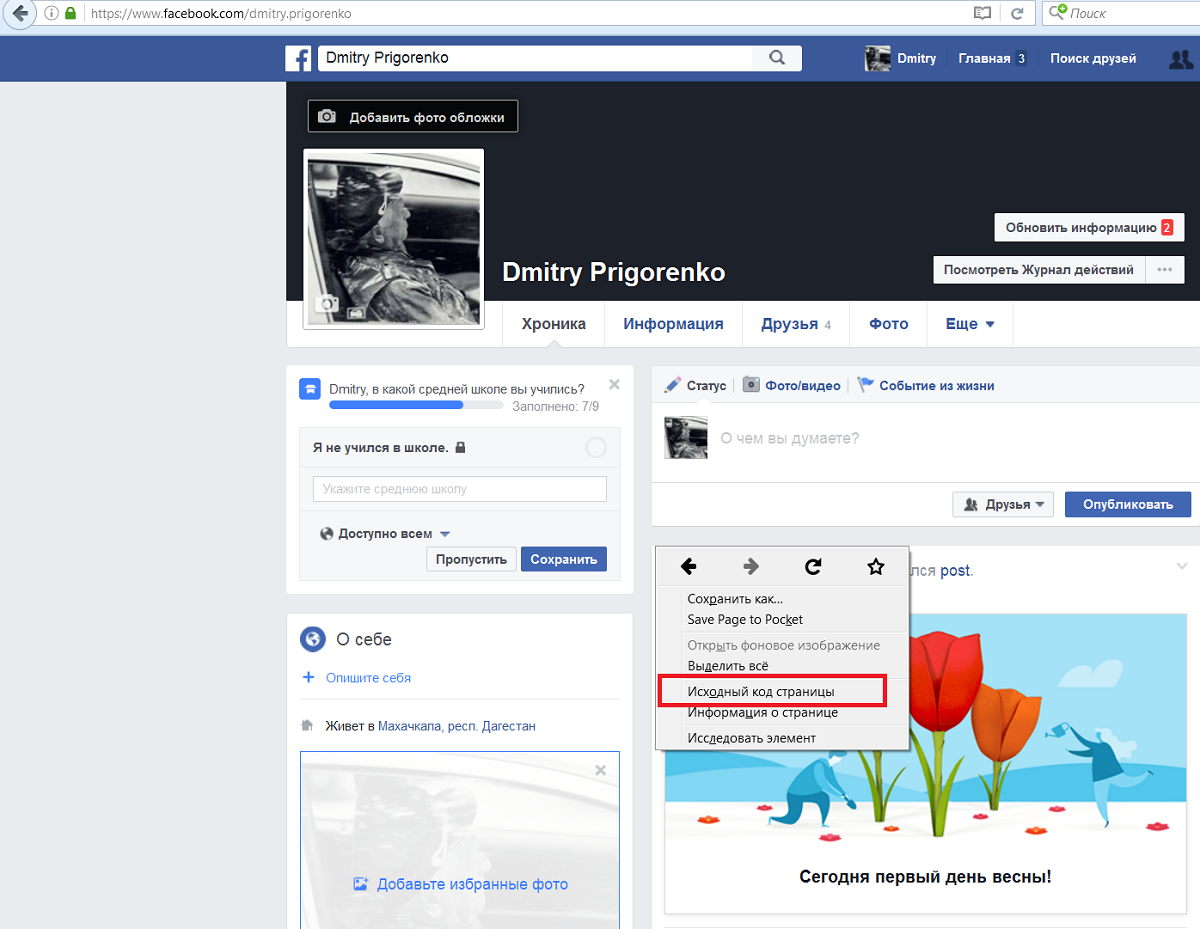Click the 'Добавить фото обложки' button
1200x929 pixels.
[x=413, y=117]
